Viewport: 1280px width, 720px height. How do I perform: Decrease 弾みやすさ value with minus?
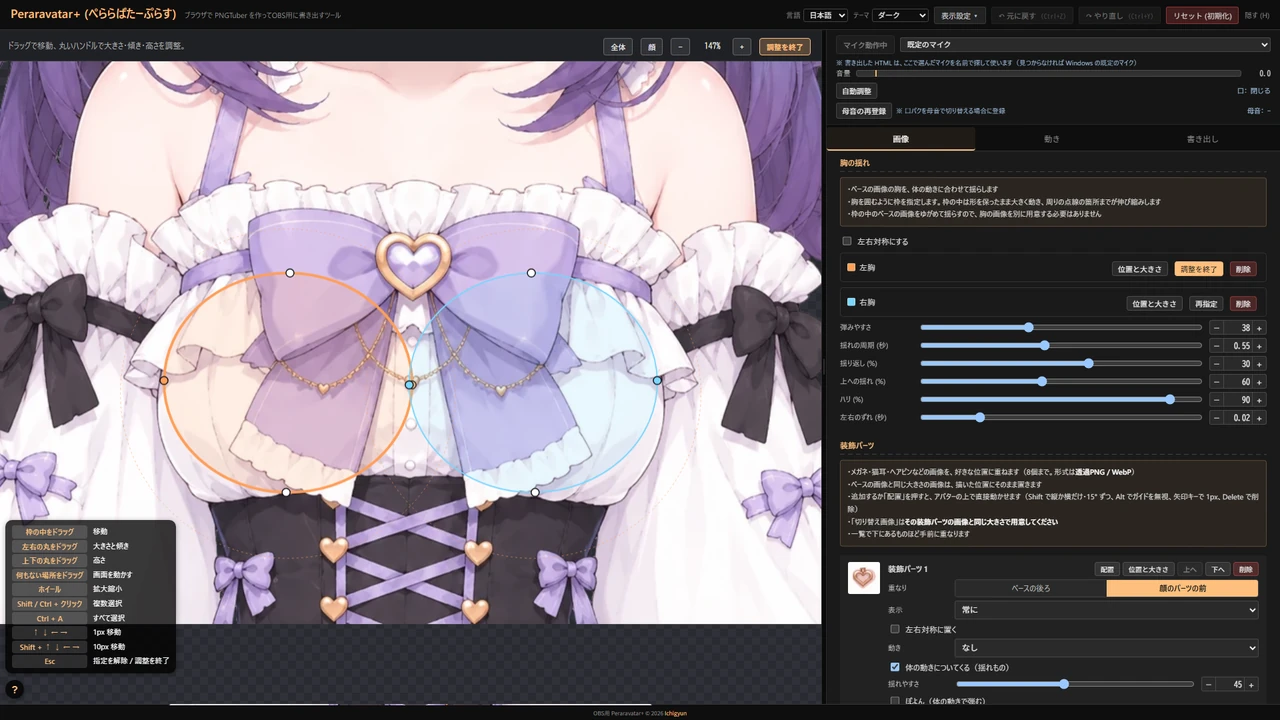(1216, 328)
